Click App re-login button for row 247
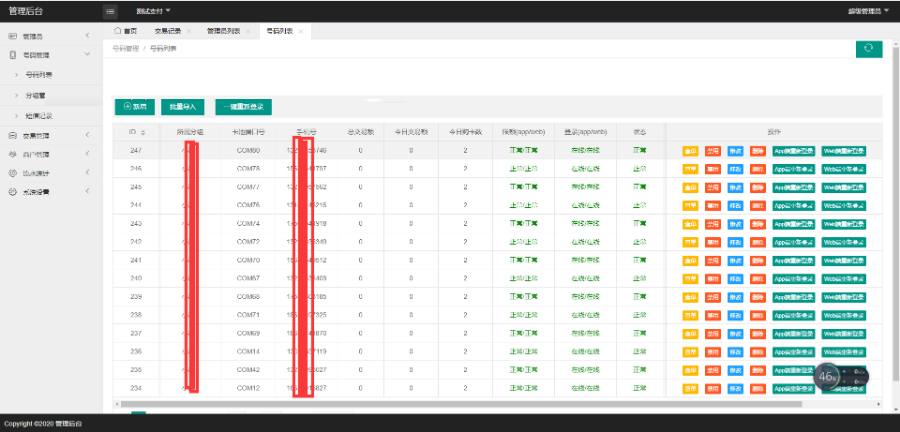The image size is (900, 432). pos(794,151)
